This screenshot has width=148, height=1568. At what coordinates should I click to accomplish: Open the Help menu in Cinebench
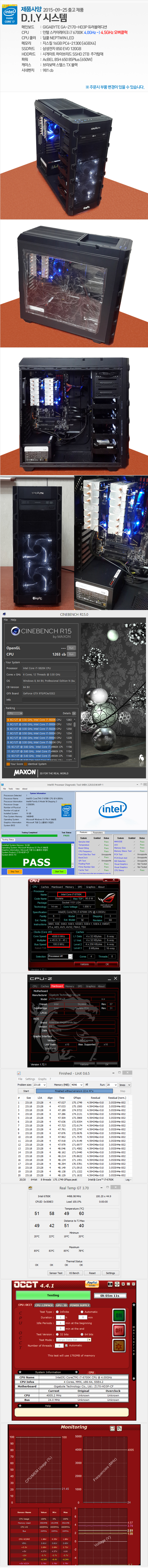(x=13, y=620)
